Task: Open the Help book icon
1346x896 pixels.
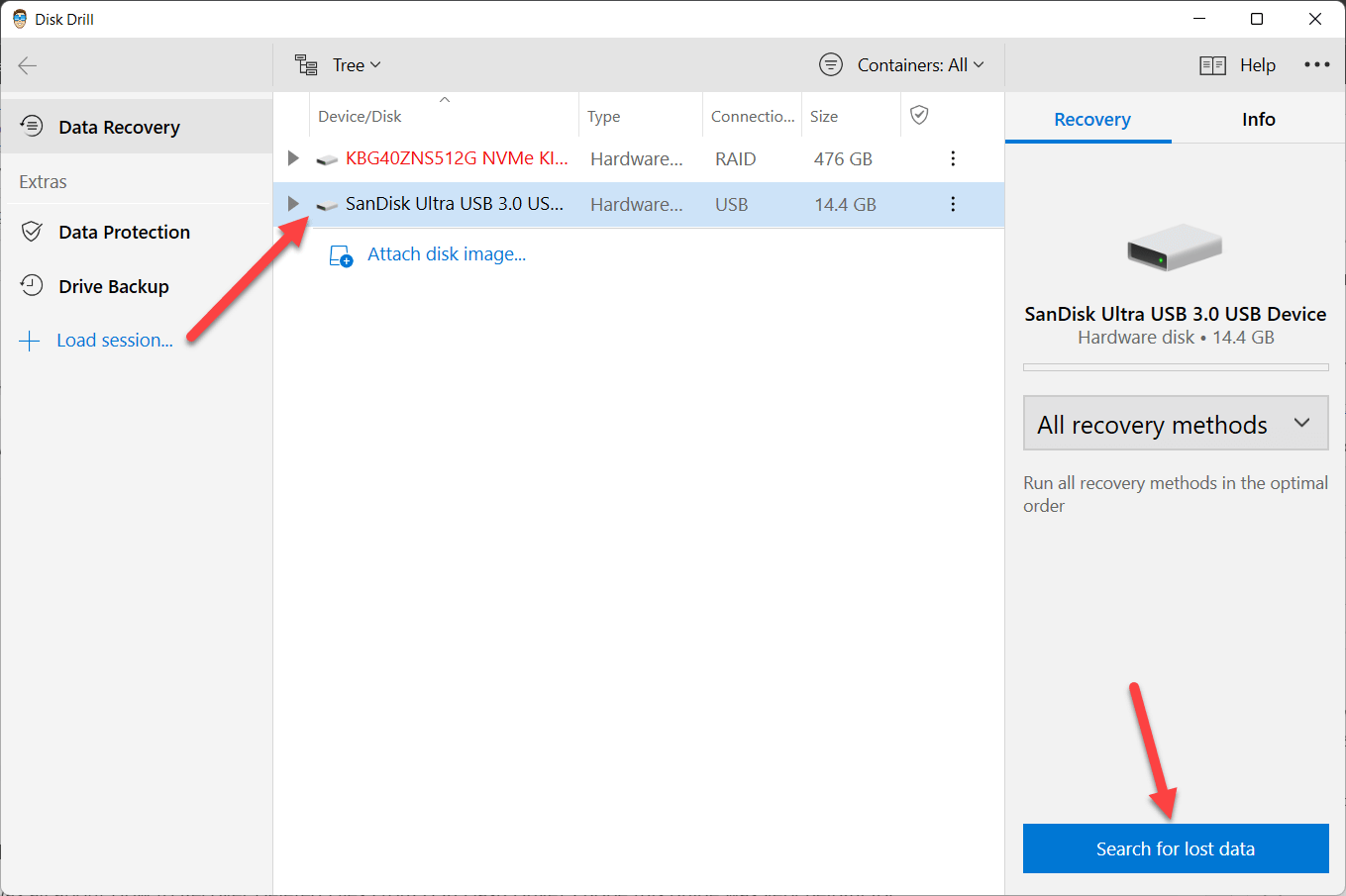Action: tap(1212, 65)
